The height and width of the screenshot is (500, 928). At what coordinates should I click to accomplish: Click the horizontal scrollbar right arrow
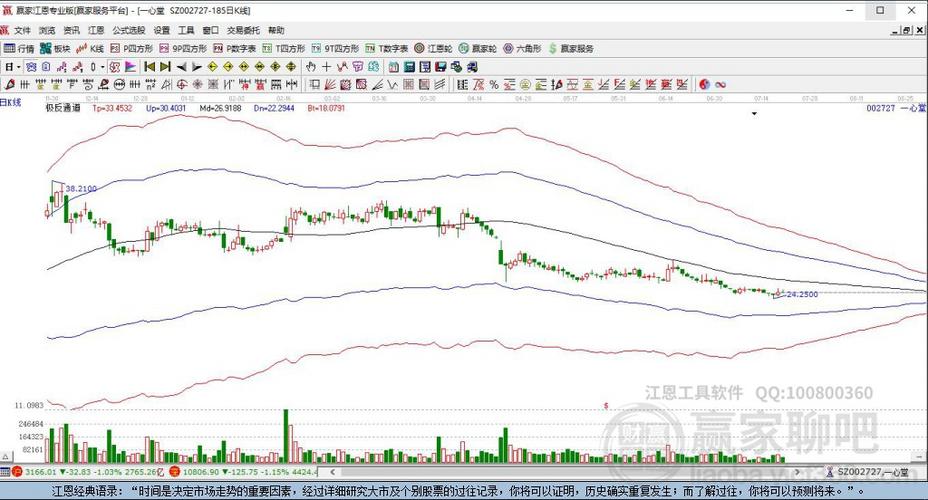[x=798, y=472]
